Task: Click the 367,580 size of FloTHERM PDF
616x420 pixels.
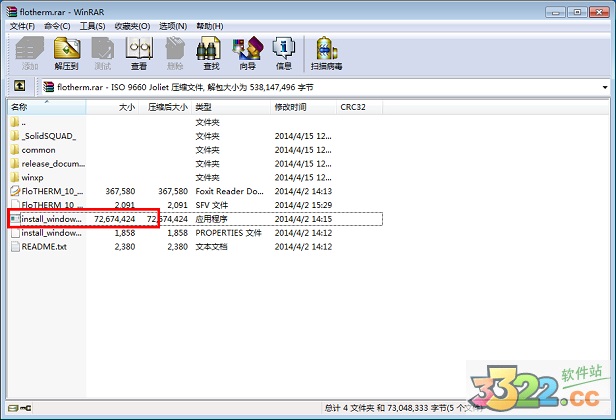Action: click(x=120, y=191)
